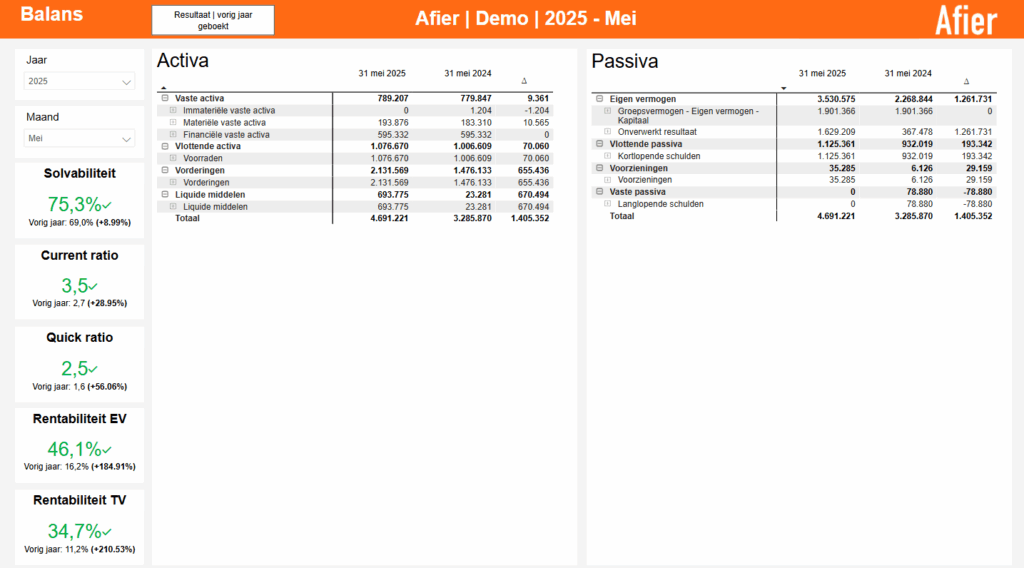Expand the Materiële vaste activa row
1024x568 pixels.
click(173, 122)
